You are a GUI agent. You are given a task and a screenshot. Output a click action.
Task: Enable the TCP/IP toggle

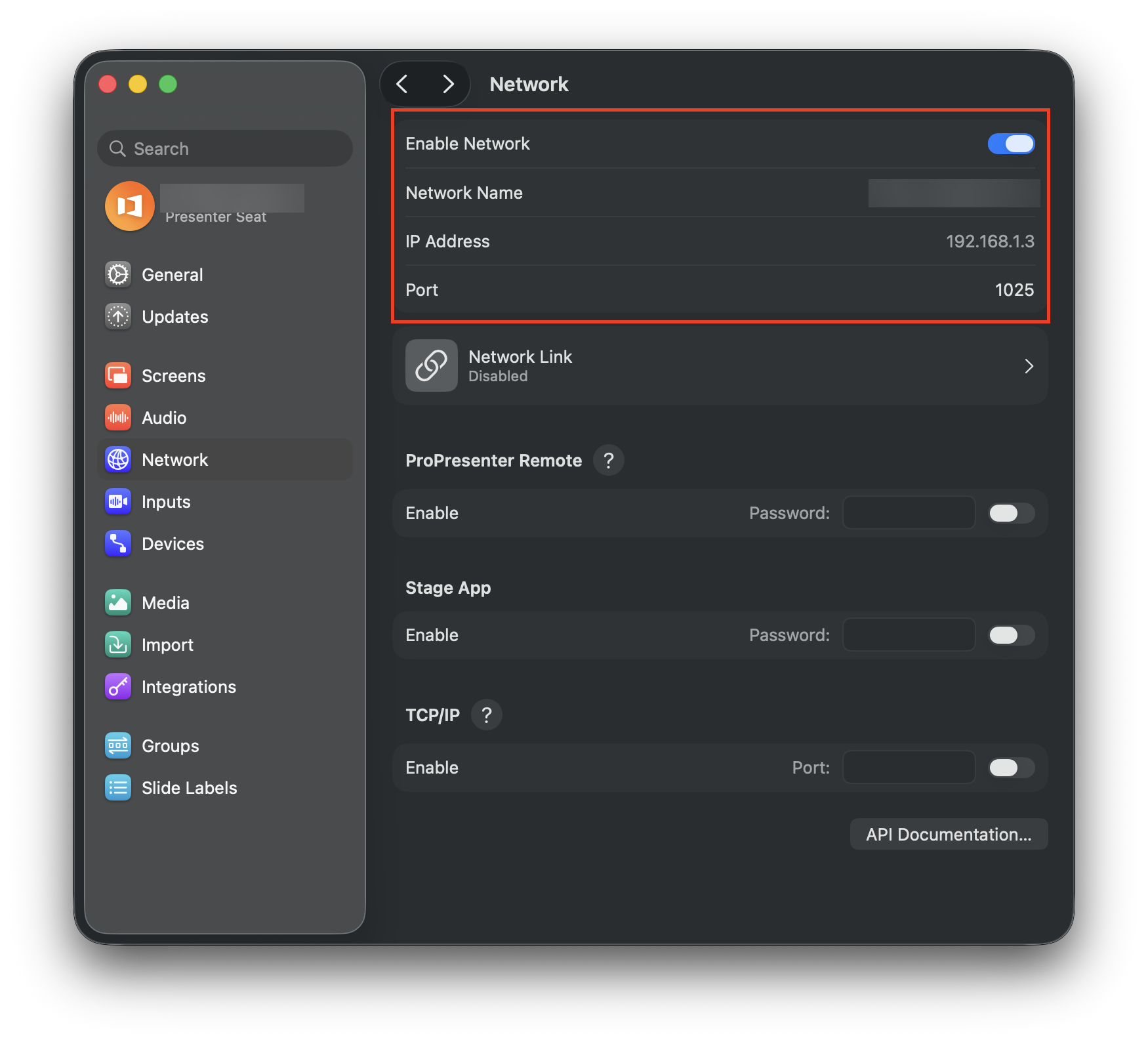click(x=1011, y=768)
